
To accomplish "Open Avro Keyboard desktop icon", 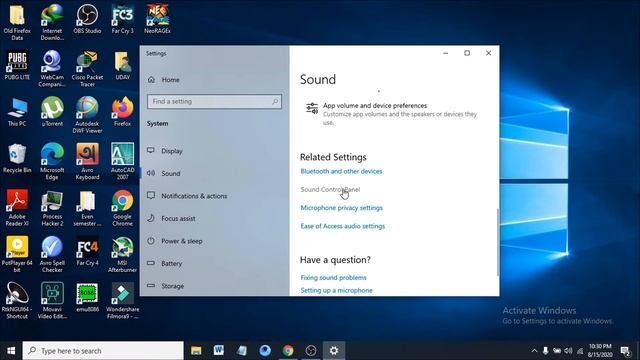I will (x=87, y=161).
